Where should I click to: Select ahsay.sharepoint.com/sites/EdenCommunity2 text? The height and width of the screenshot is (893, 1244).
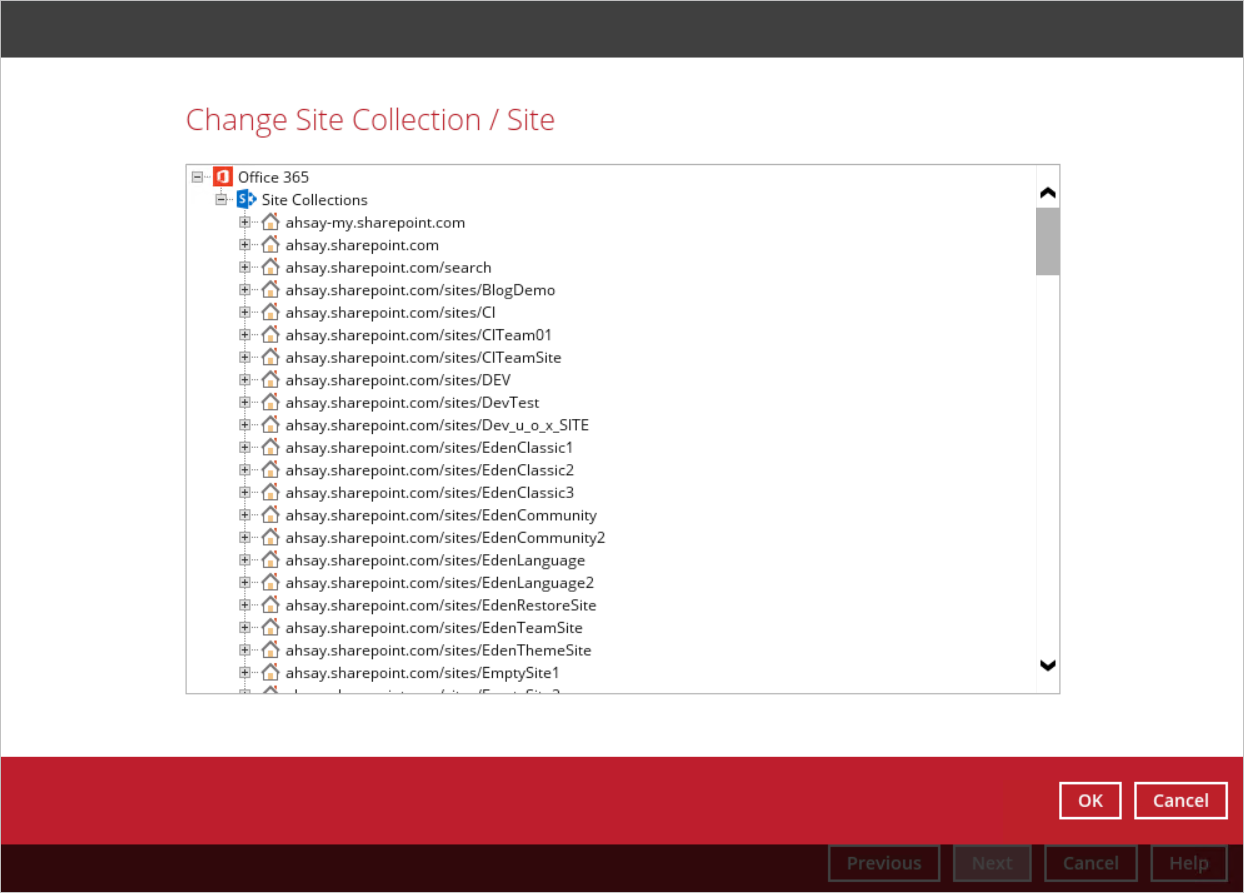click(x=445, y=537)
